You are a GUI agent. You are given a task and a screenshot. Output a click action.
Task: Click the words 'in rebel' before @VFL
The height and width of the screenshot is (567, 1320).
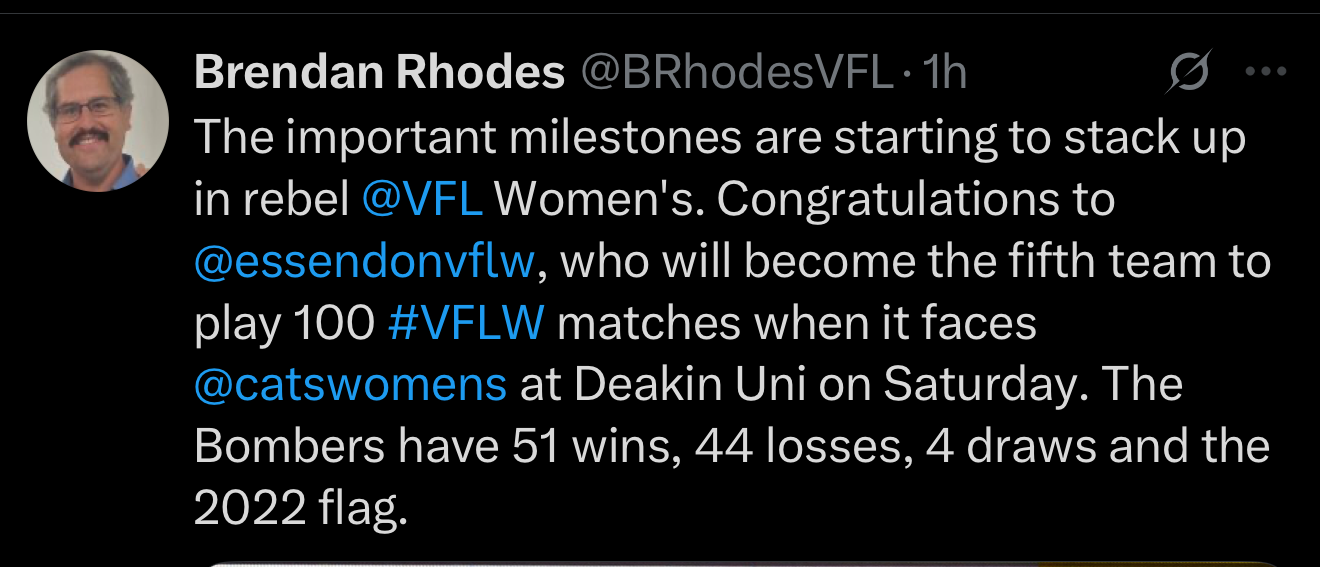click(272, 200)
